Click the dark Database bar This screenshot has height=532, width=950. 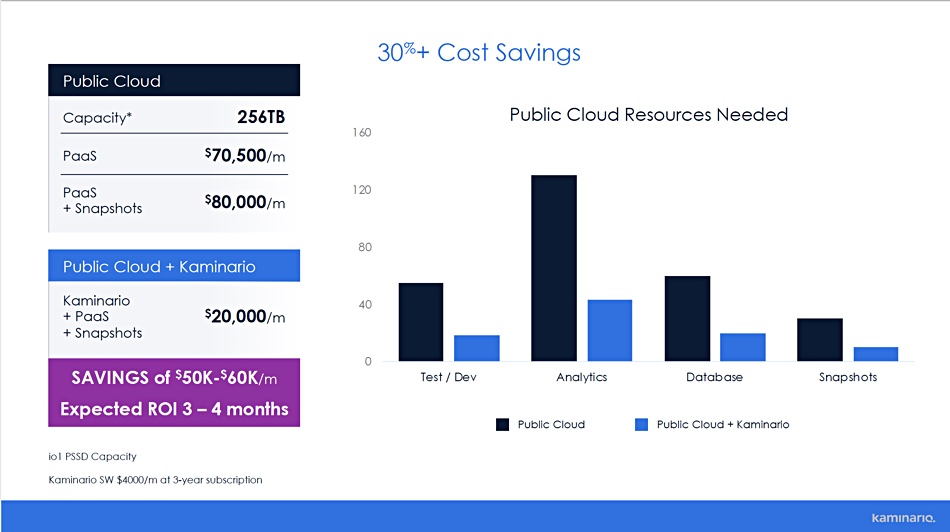(x=687, y=319)
